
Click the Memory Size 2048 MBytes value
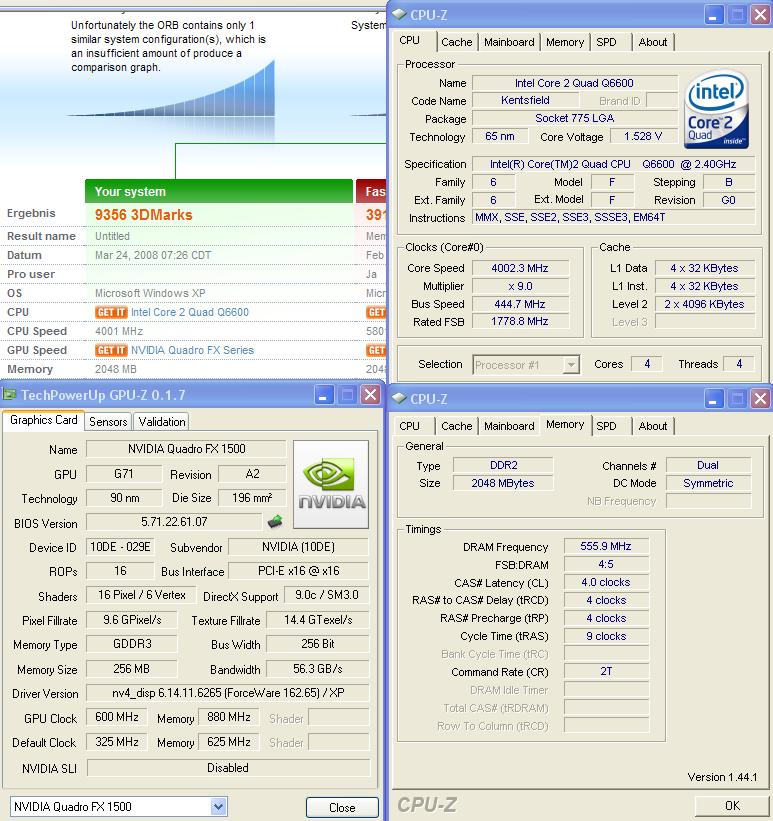click(x=503, y=483)
